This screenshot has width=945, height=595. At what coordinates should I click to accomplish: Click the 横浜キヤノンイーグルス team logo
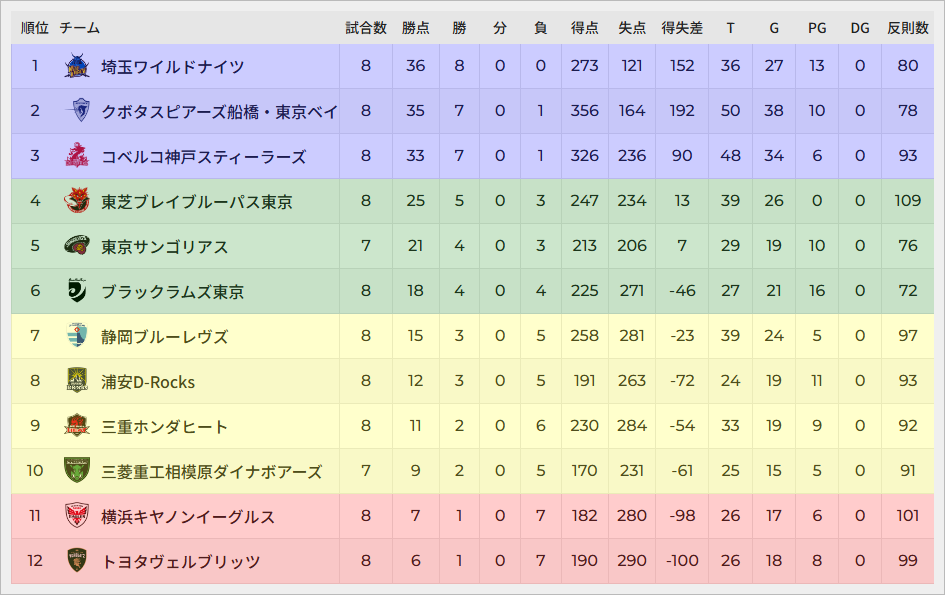tap(77, 516)
